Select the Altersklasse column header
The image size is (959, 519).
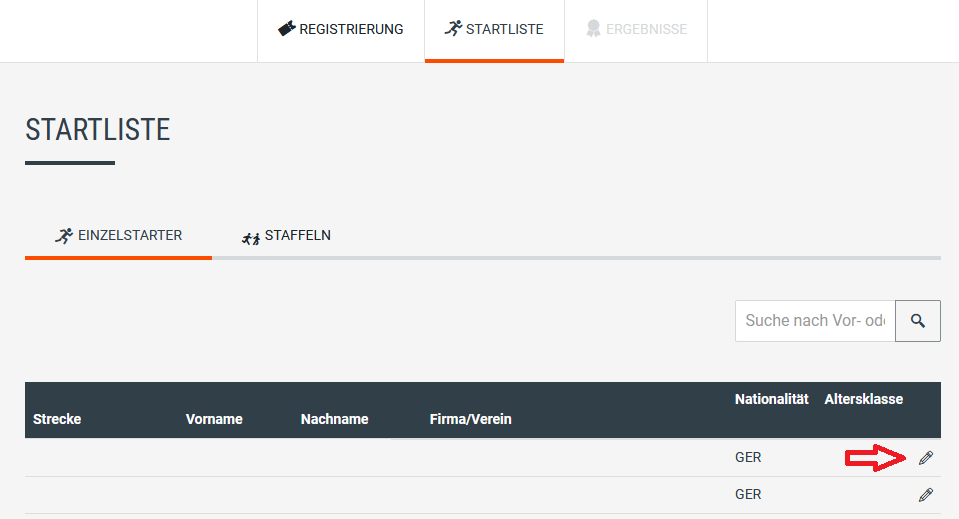863,399
